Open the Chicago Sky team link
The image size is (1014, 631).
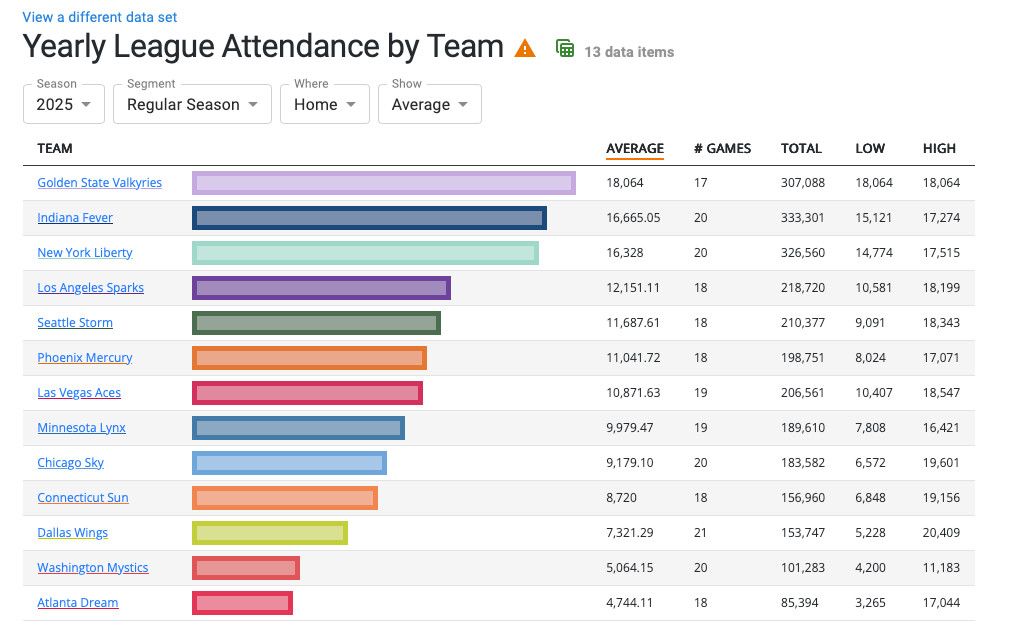click(70, 463)
